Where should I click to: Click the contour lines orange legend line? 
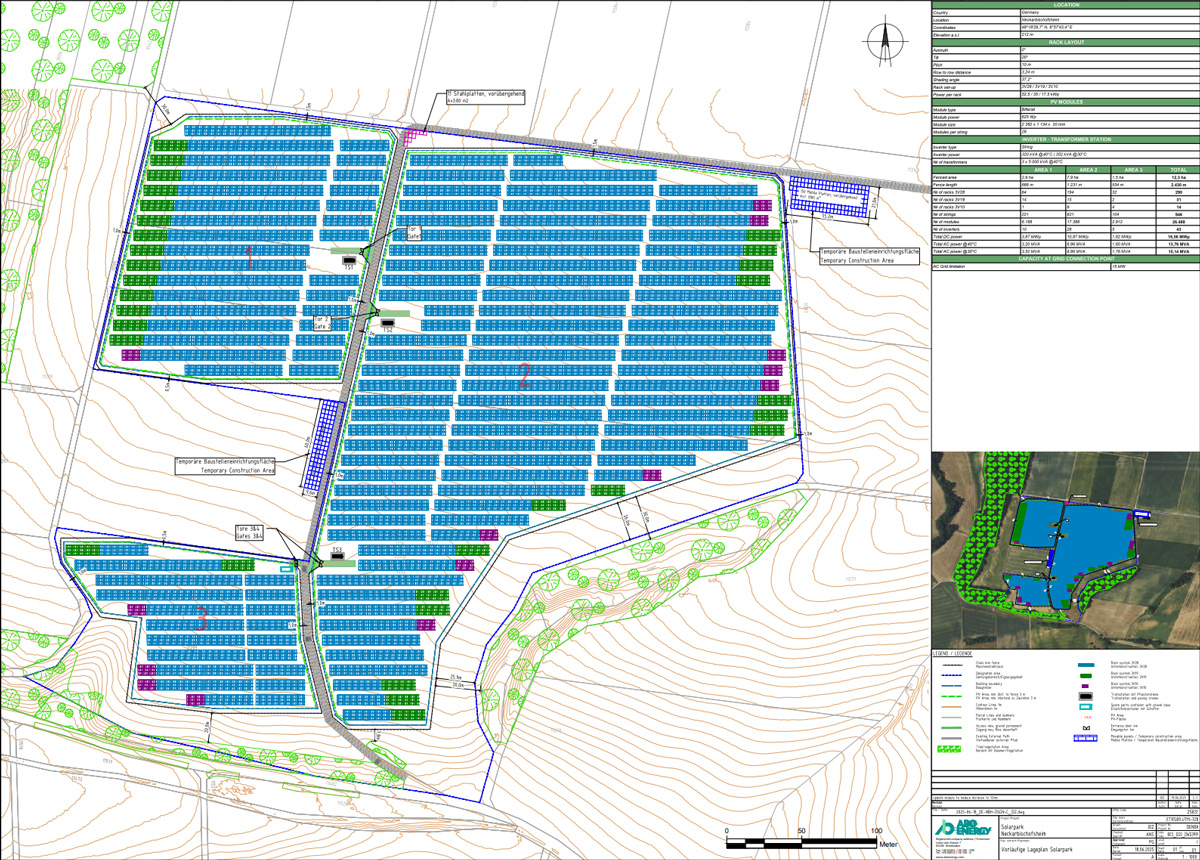click(951, 707)
